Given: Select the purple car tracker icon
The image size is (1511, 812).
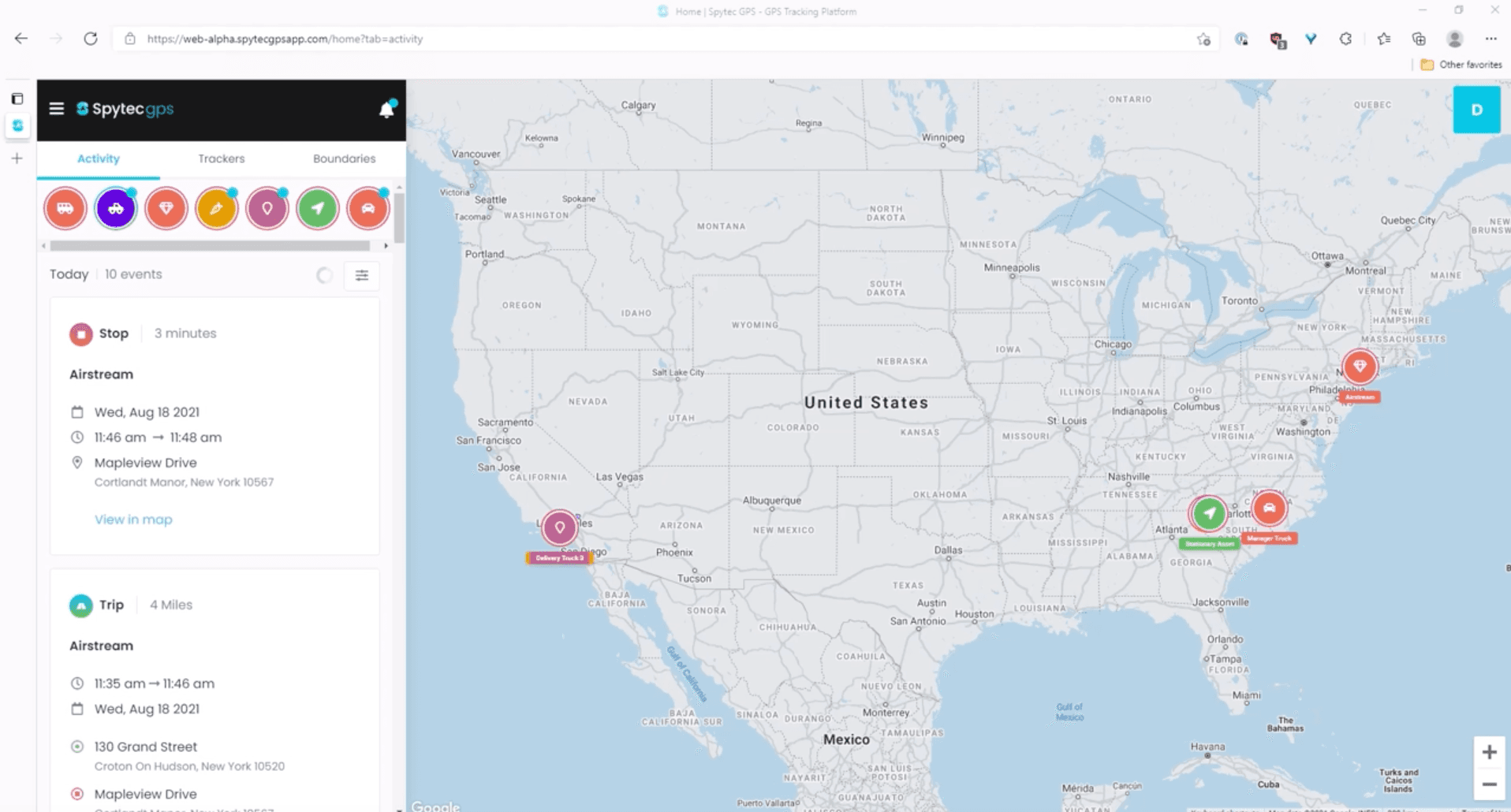Looking at the screenshot, I should (116, 209).
